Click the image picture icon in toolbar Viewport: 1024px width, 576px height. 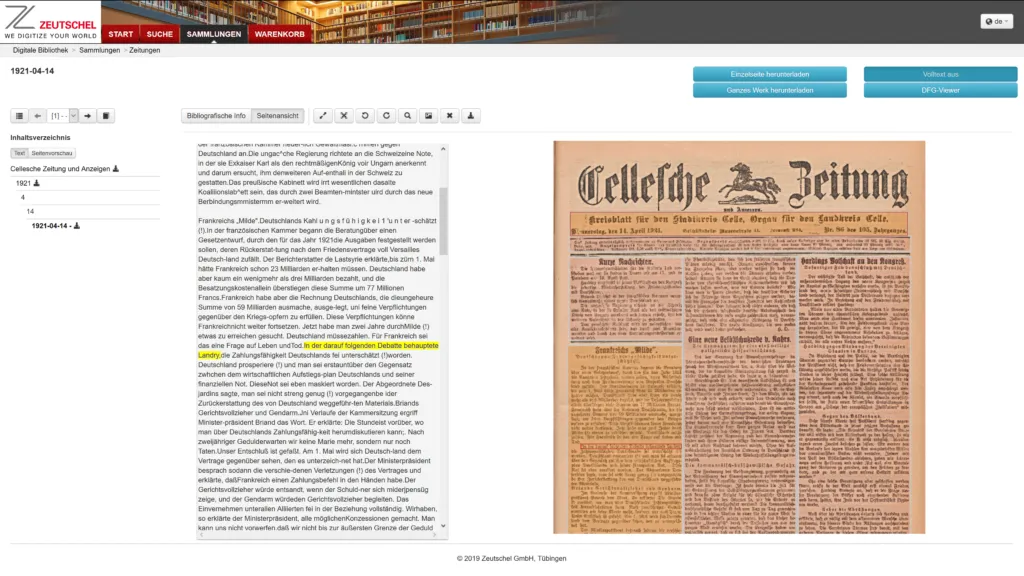pos(429,116)
